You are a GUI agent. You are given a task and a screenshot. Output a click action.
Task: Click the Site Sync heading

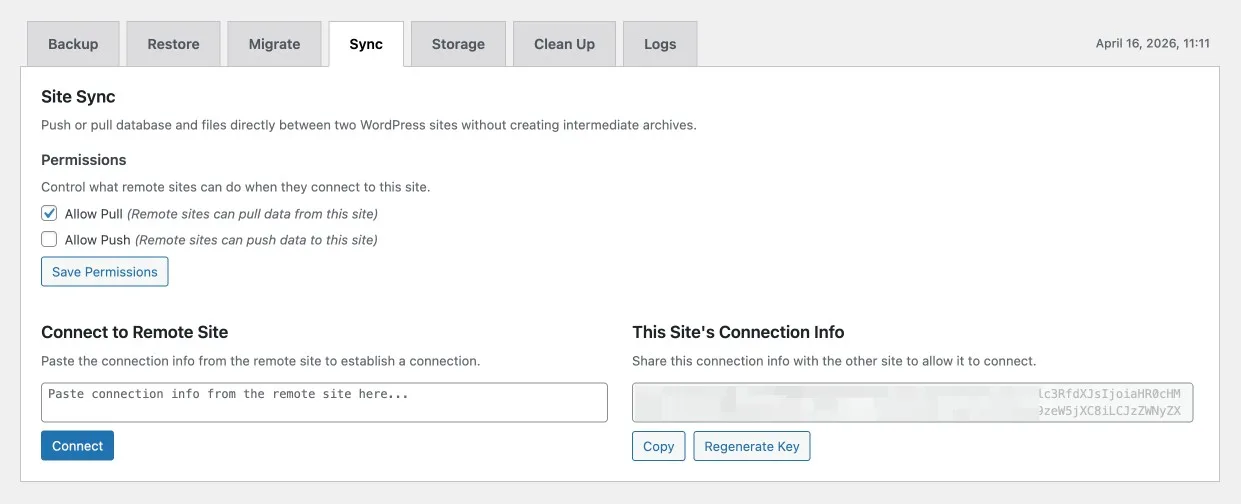click(78, 97)
